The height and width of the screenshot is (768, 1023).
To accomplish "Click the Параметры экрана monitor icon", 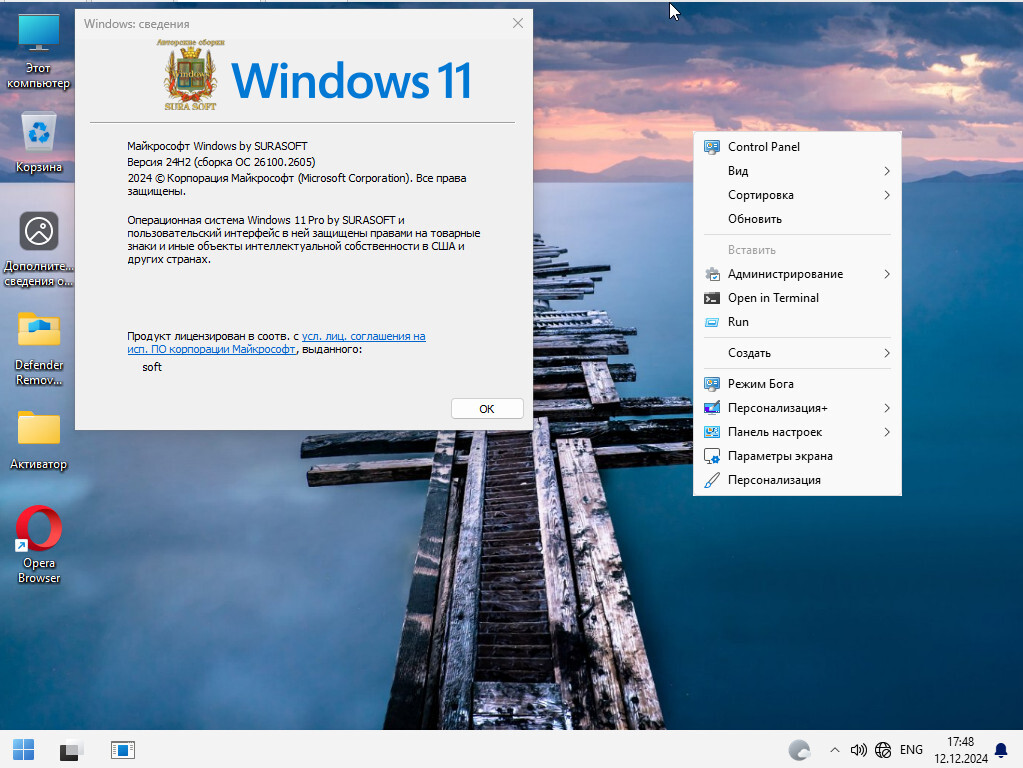I will (712, 456).
